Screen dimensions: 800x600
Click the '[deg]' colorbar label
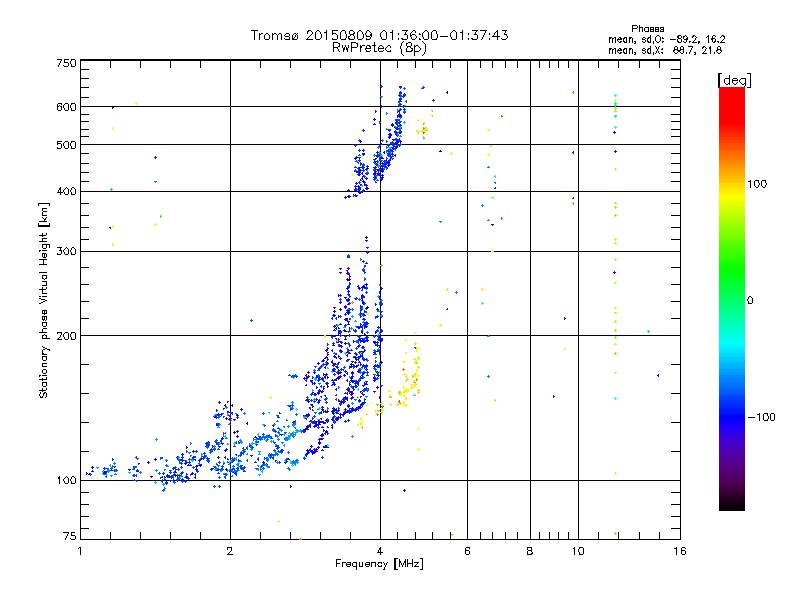point(734,80)
